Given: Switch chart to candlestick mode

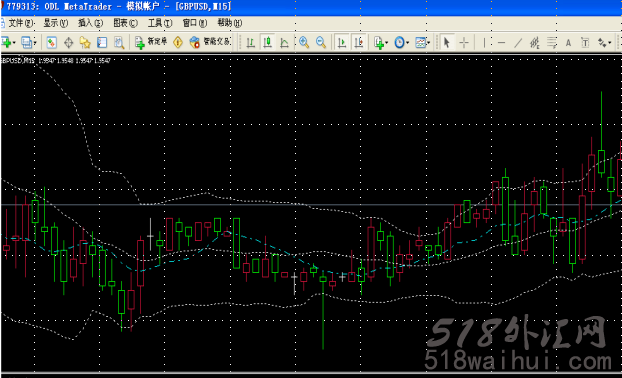Looking at the screenshot, I should (268, 42).
